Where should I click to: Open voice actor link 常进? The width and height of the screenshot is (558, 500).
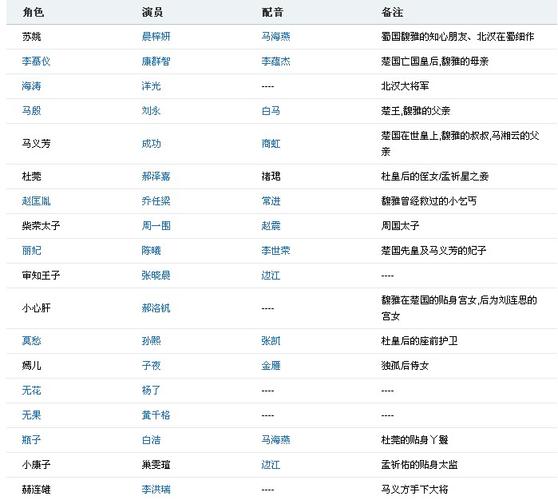pyautogui.click(x=271, y=201)
